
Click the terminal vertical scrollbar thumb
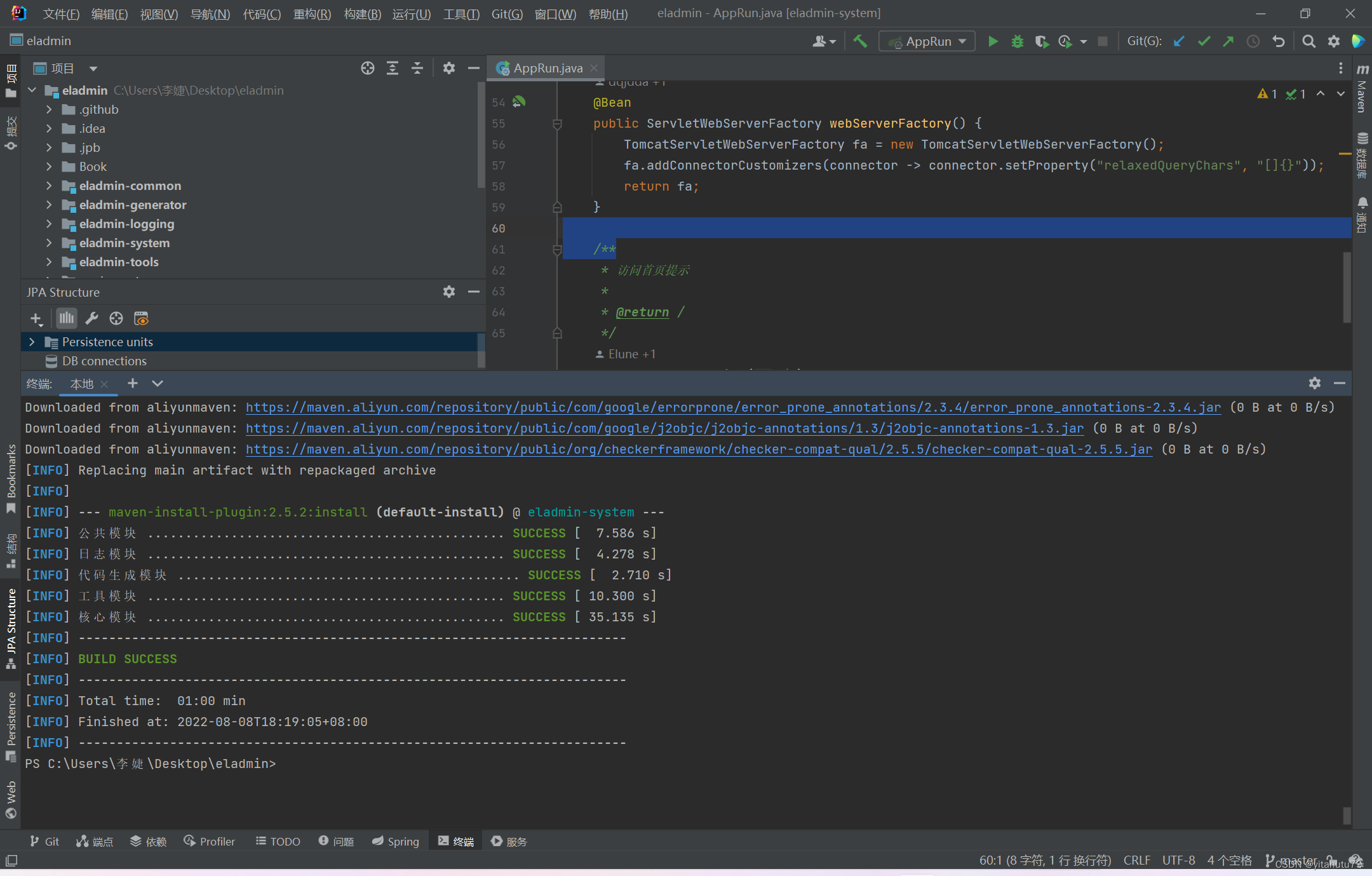pyautogui.click(x=1347, y=815)
